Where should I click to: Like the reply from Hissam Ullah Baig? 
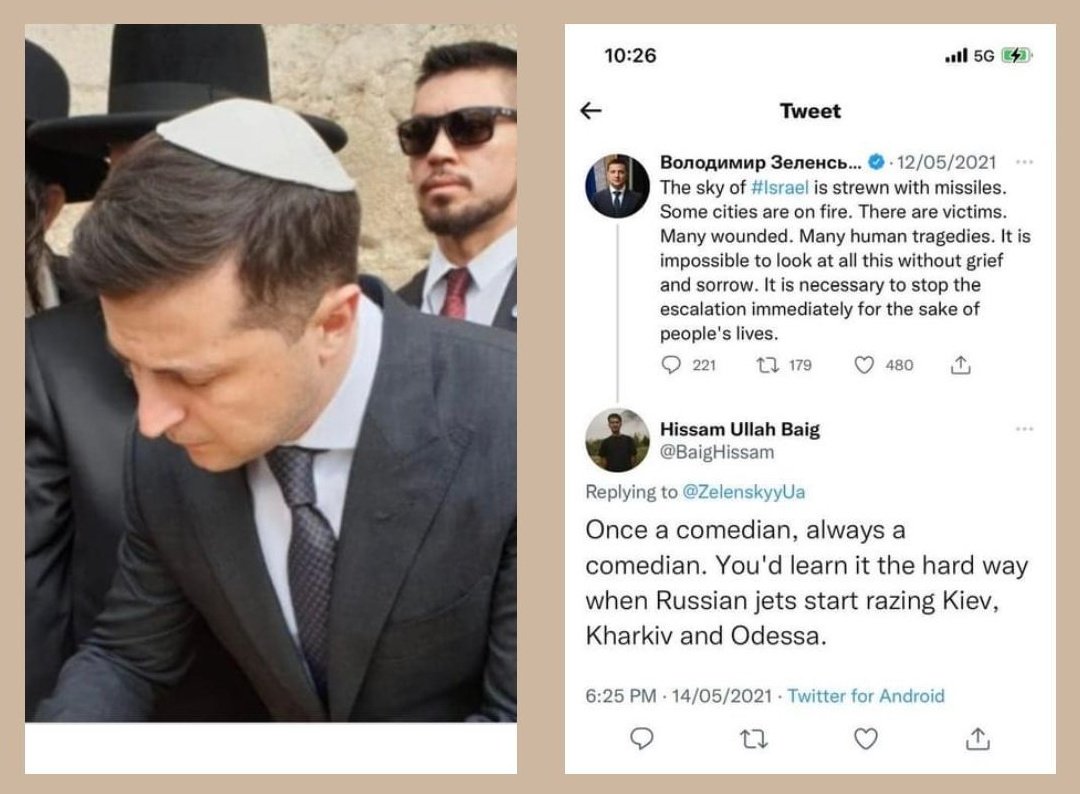pyautogui.click(x=866, y=739)
